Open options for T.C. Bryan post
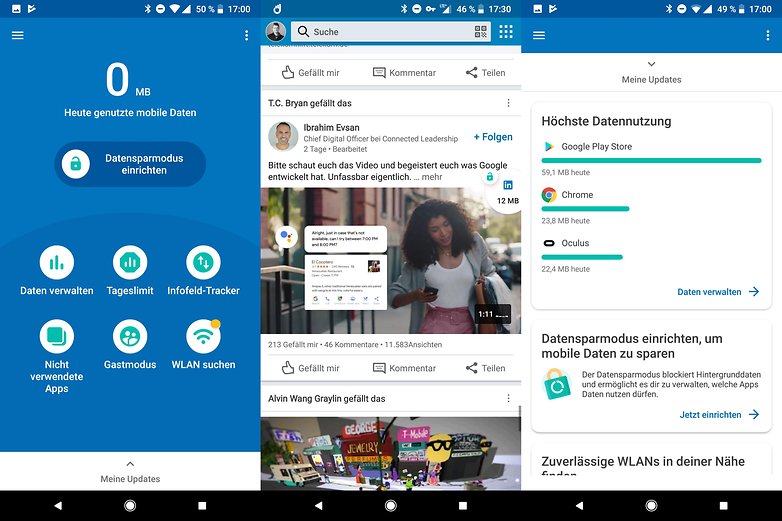 (508, 103)
